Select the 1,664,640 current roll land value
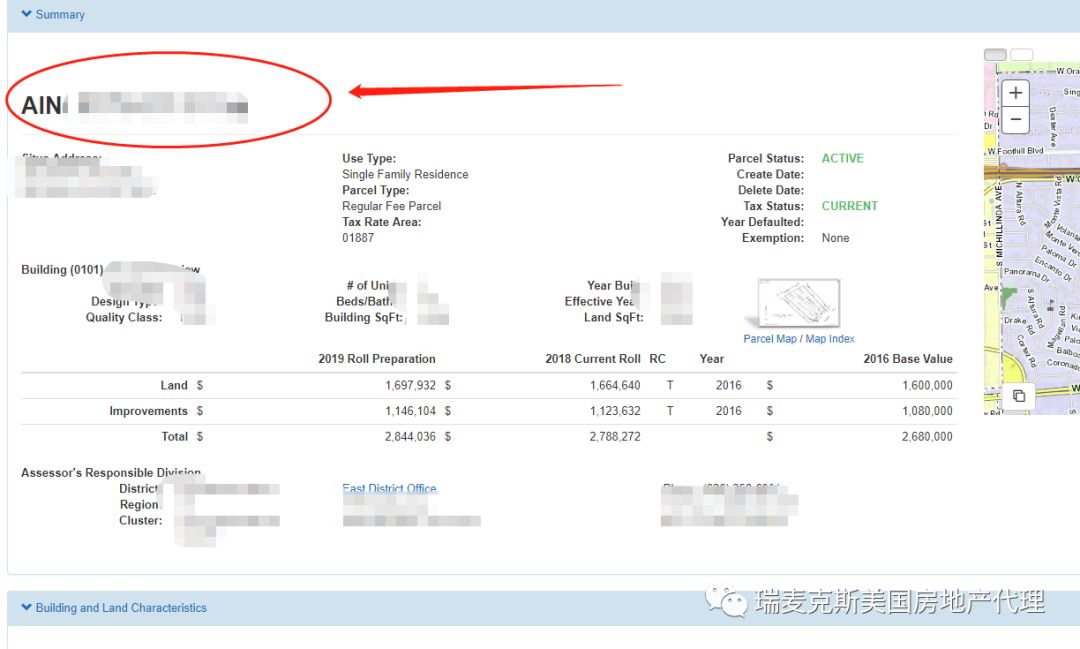Screen dimensions: 1080x649 coord(614,385)
